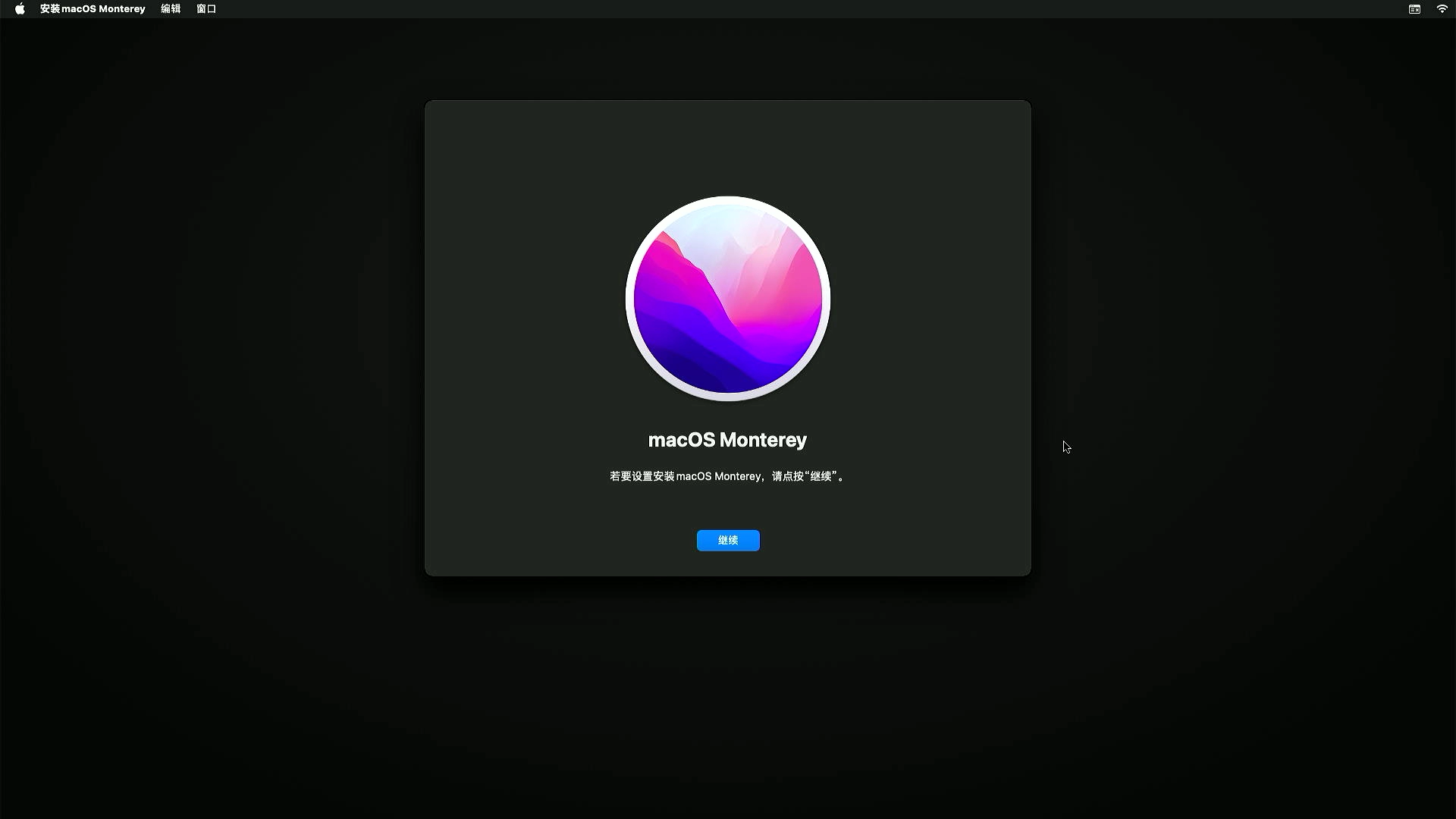Click the blank dialog space below 继续 button
Screen dimensions: 1456x819
727,564
